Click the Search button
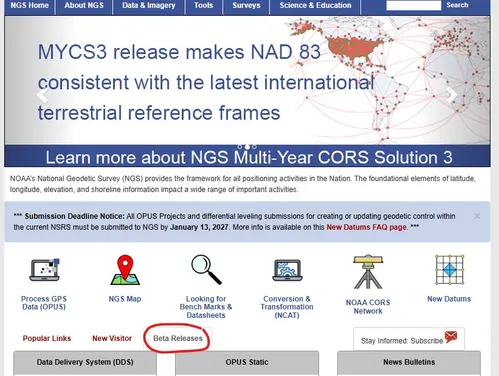 pos(457,5)
